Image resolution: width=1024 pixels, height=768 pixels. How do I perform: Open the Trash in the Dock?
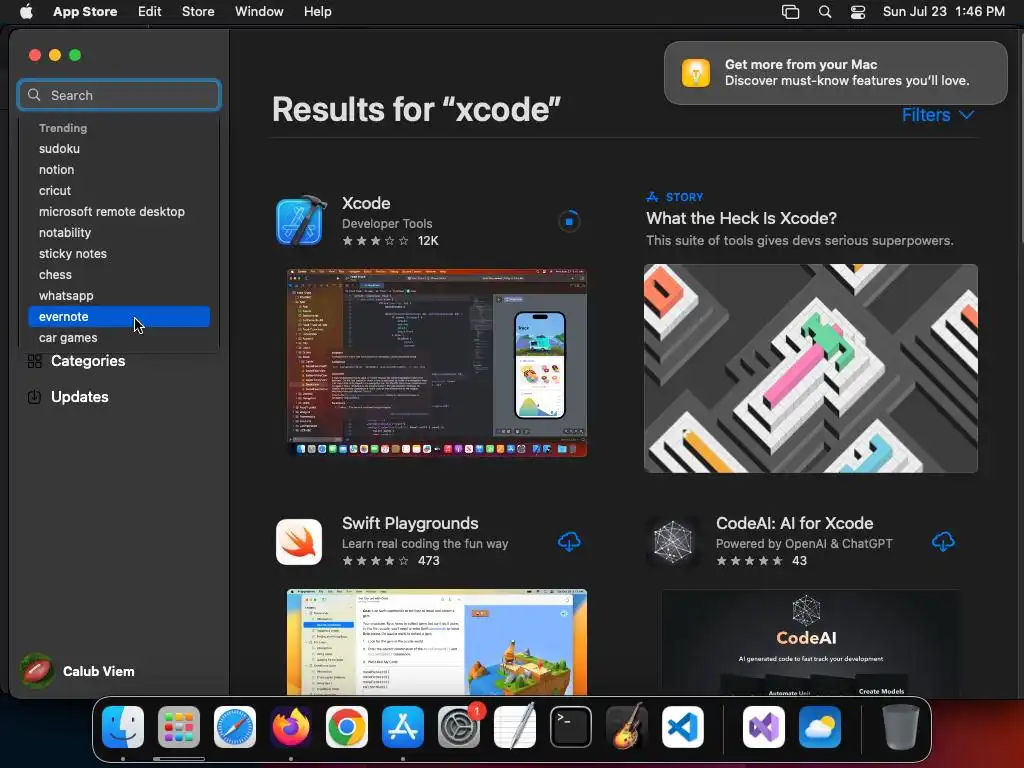pyautogui.click(x=901, y=726)
